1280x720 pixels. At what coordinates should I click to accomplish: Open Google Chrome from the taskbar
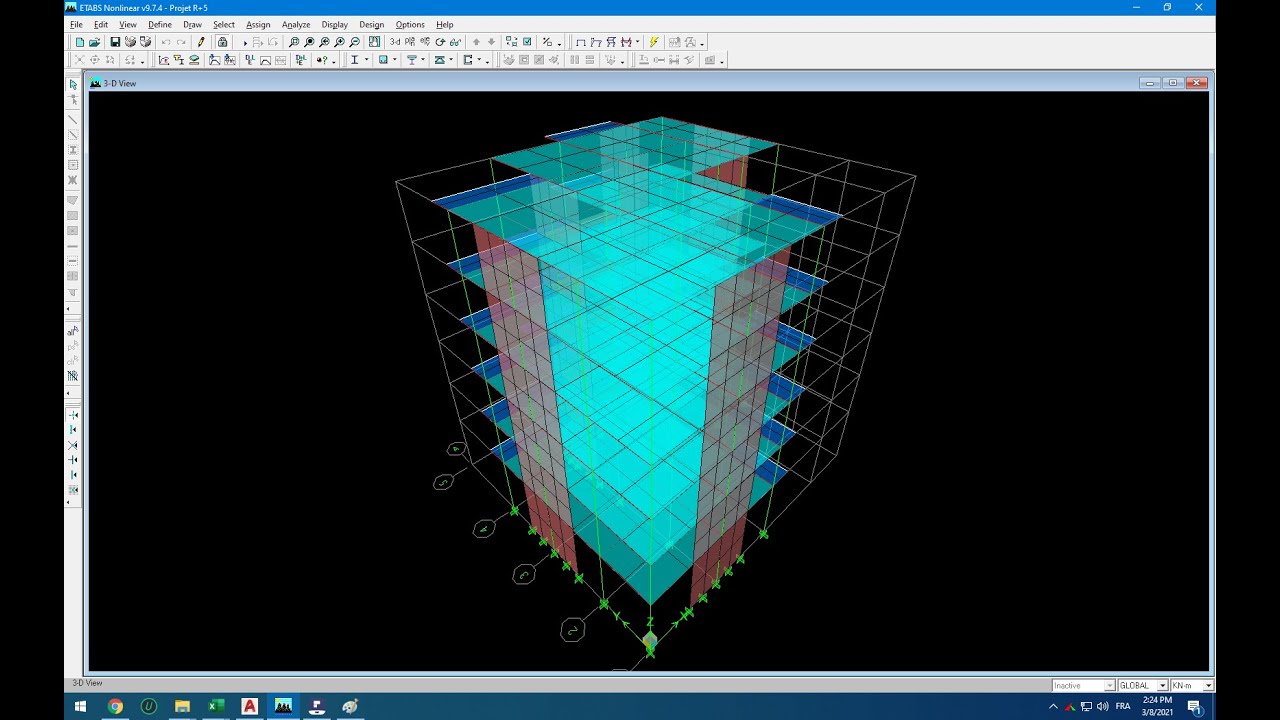point(115,706)
